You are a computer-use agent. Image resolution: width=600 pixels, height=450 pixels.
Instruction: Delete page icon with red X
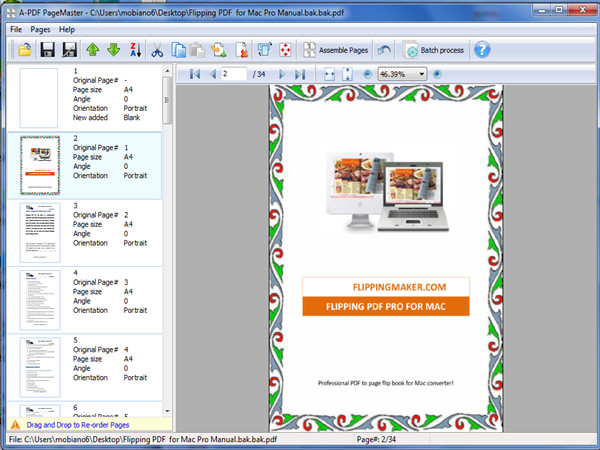click(241, 50)
